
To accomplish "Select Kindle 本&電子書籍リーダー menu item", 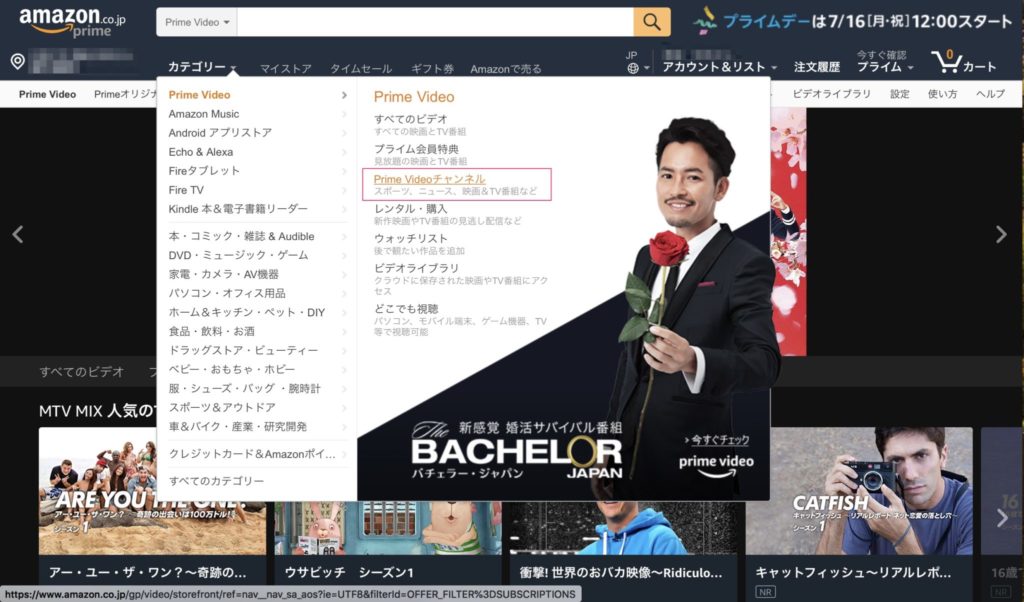I will point(238,209).
